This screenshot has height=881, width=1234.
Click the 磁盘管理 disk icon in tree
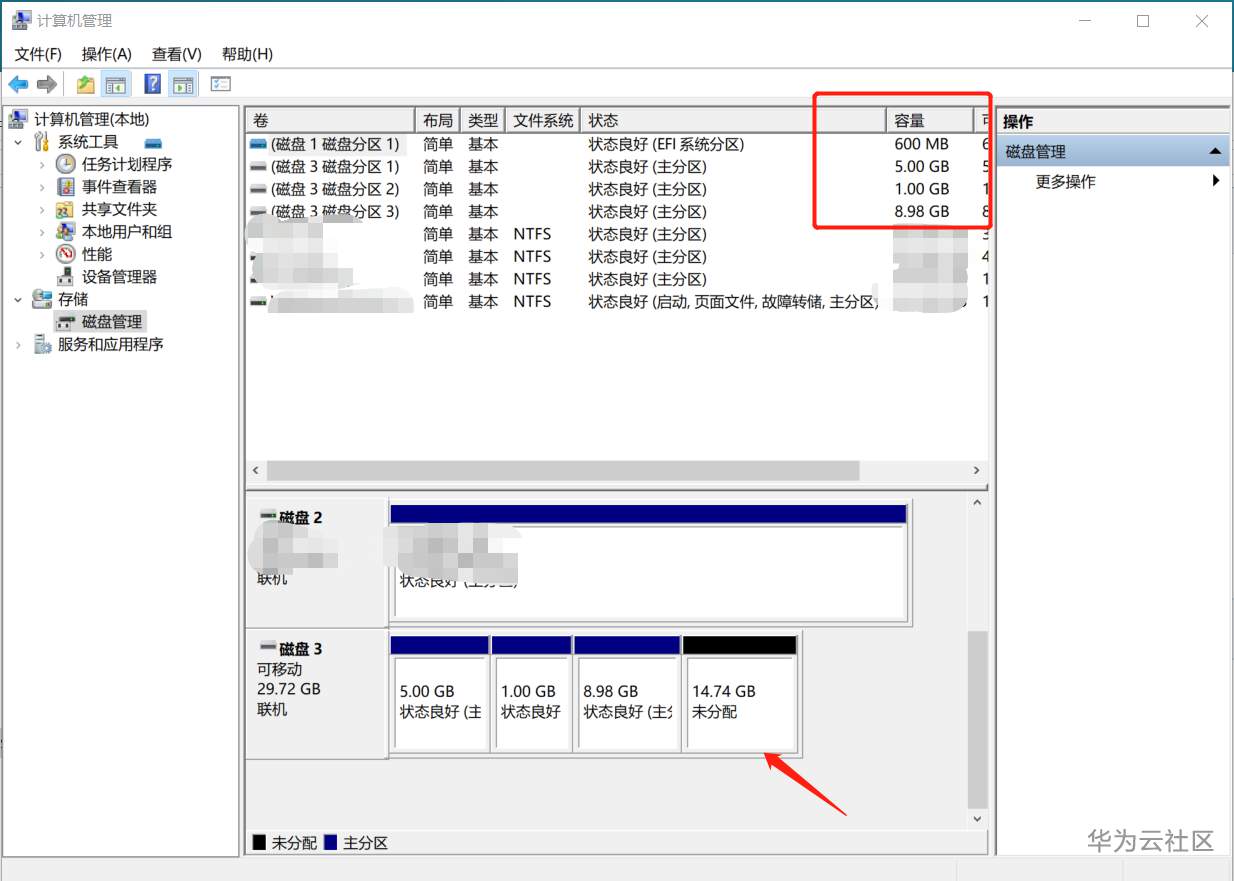tap(65, 322)
